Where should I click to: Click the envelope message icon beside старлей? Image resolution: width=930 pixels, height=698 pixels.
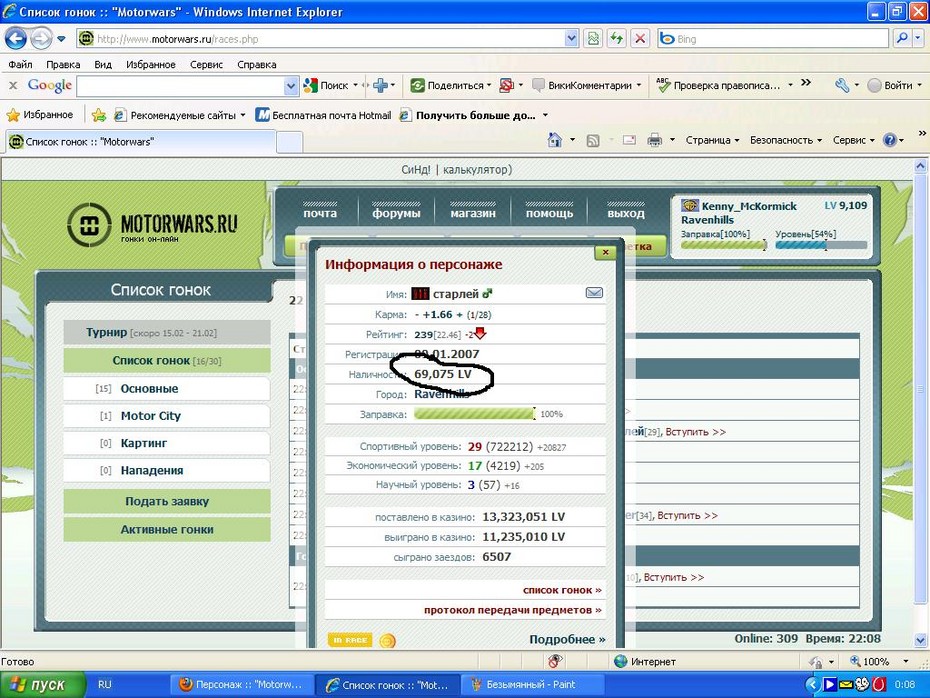pos(594,293)
